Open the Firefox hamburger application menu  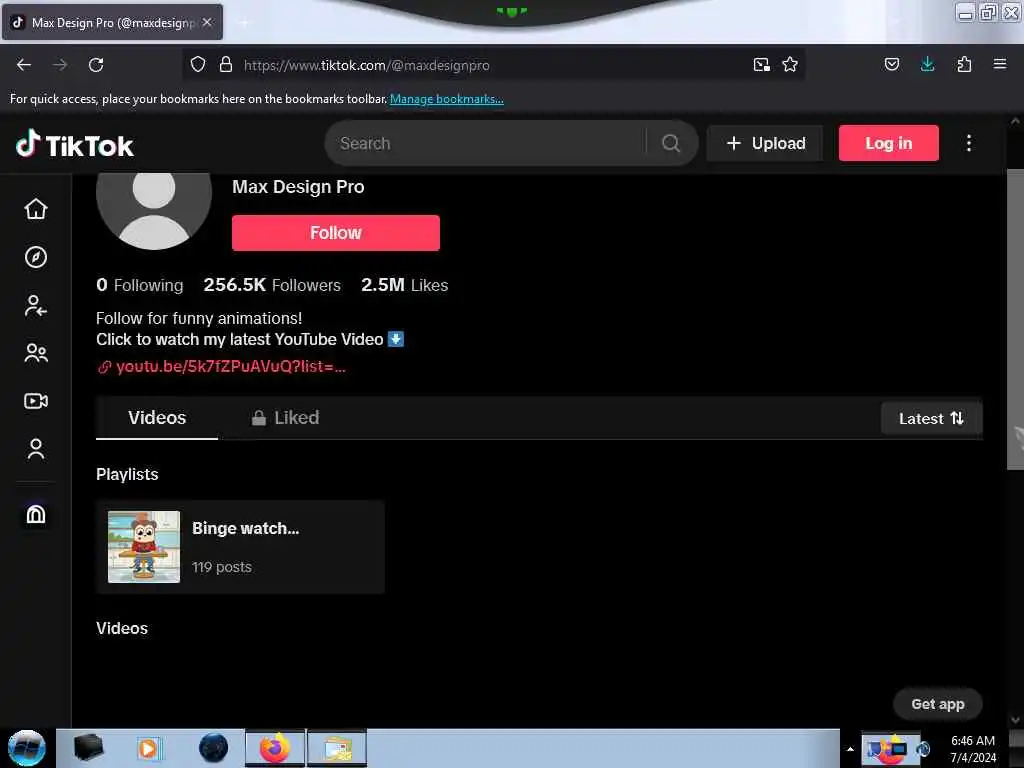[1000, 65]
